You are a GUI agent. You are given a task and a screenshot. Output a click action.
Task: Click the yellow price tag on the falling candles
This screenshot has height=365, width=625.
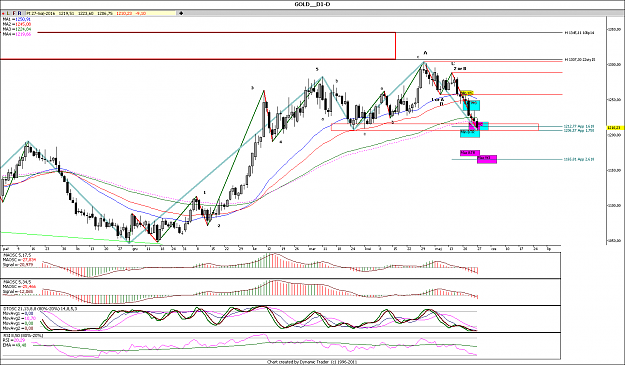coord(466,93)
